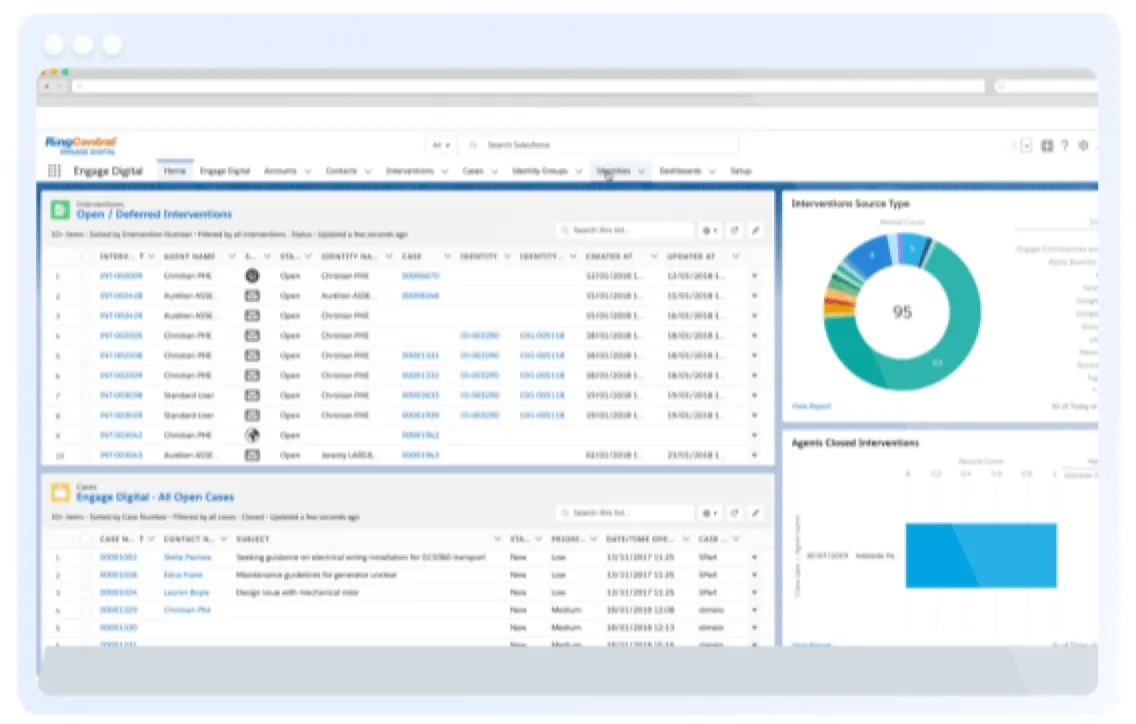Open the row actions arrow for first intervention
The image size is (1136, 724).
[x=754, y=276]
